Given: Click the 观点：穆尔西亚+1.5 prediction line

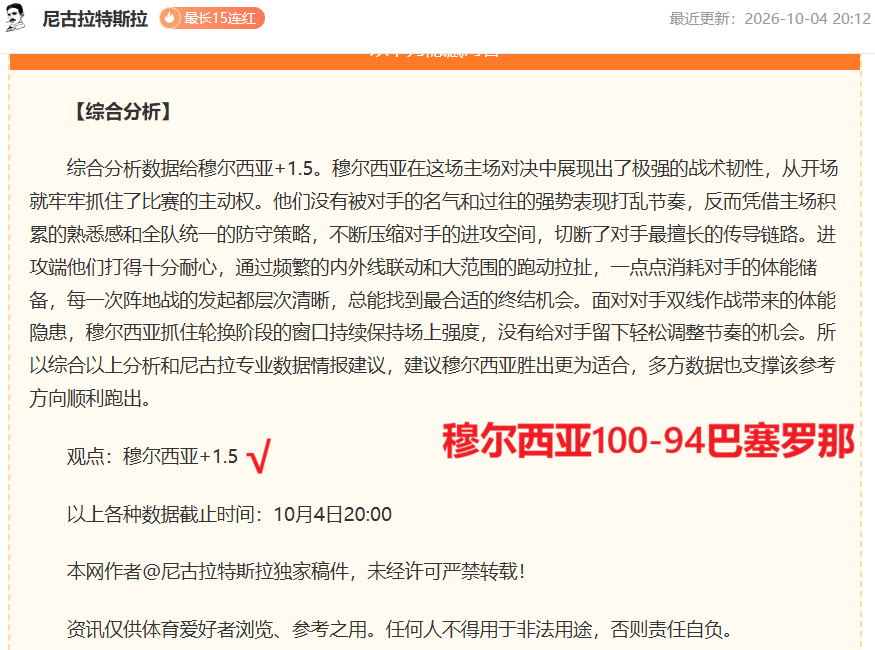Looking at the screenshot, I should point(152,456).
